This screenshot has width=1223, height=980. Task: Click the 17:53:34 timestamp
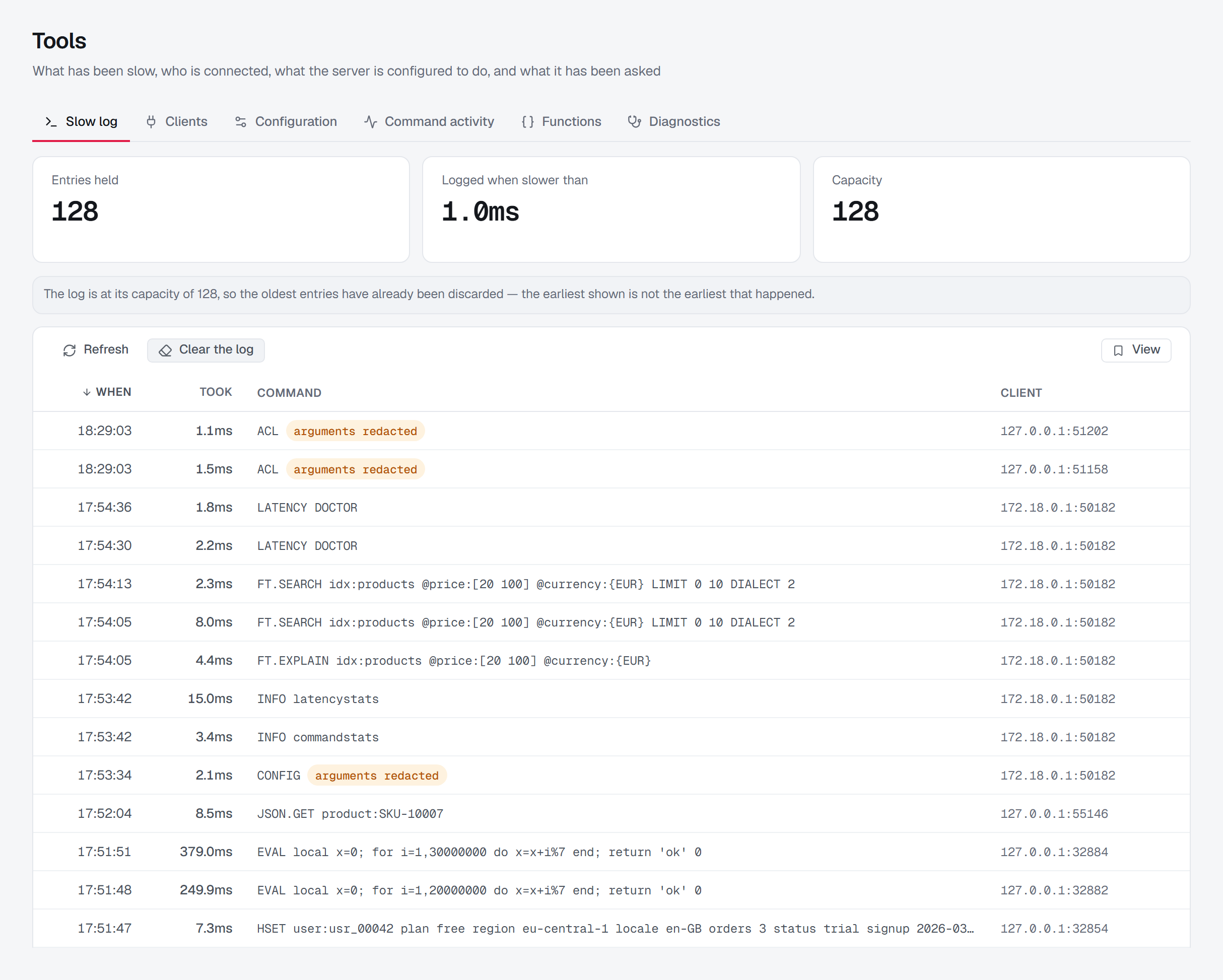click(104, 775)
